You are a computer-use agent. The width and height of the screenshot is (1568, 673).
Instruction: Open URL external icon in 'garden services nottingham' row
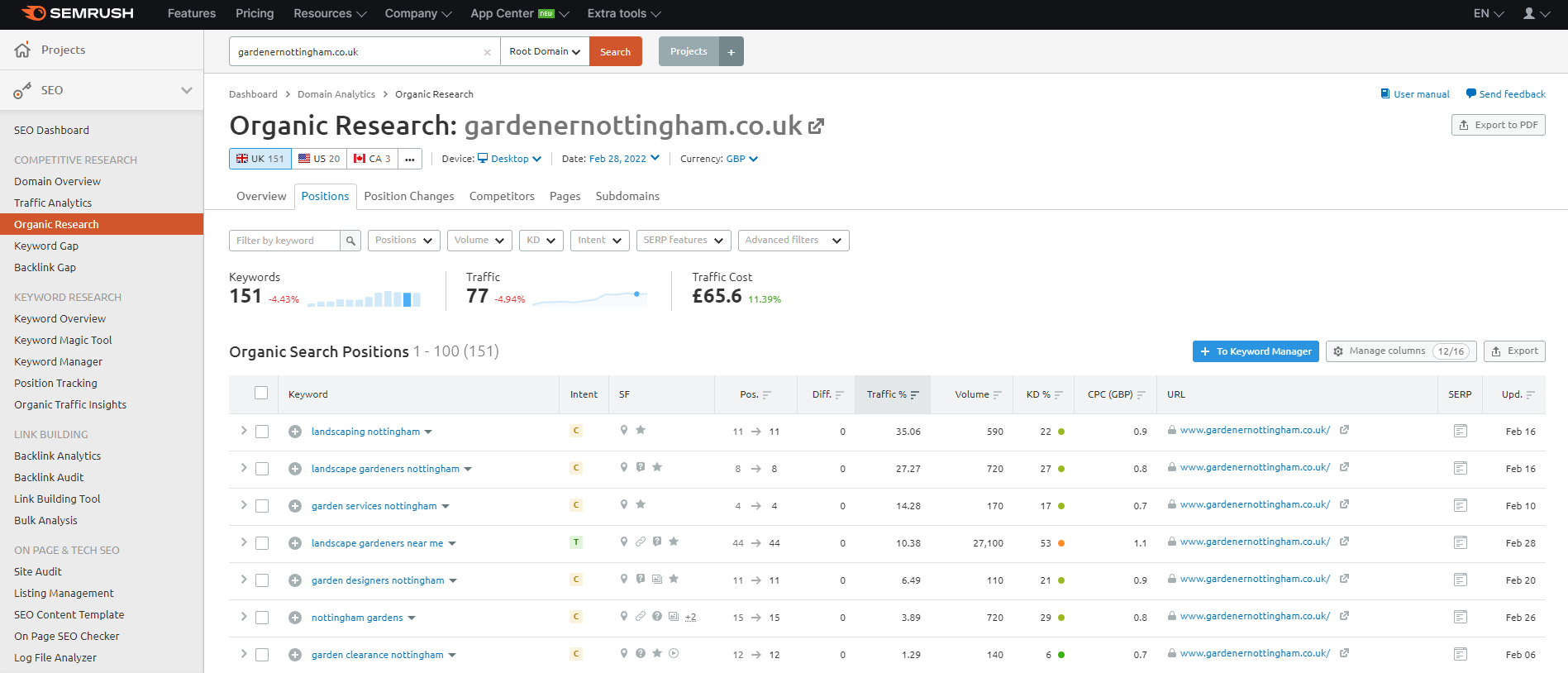pyautogui.click(x=1345, y=504)
